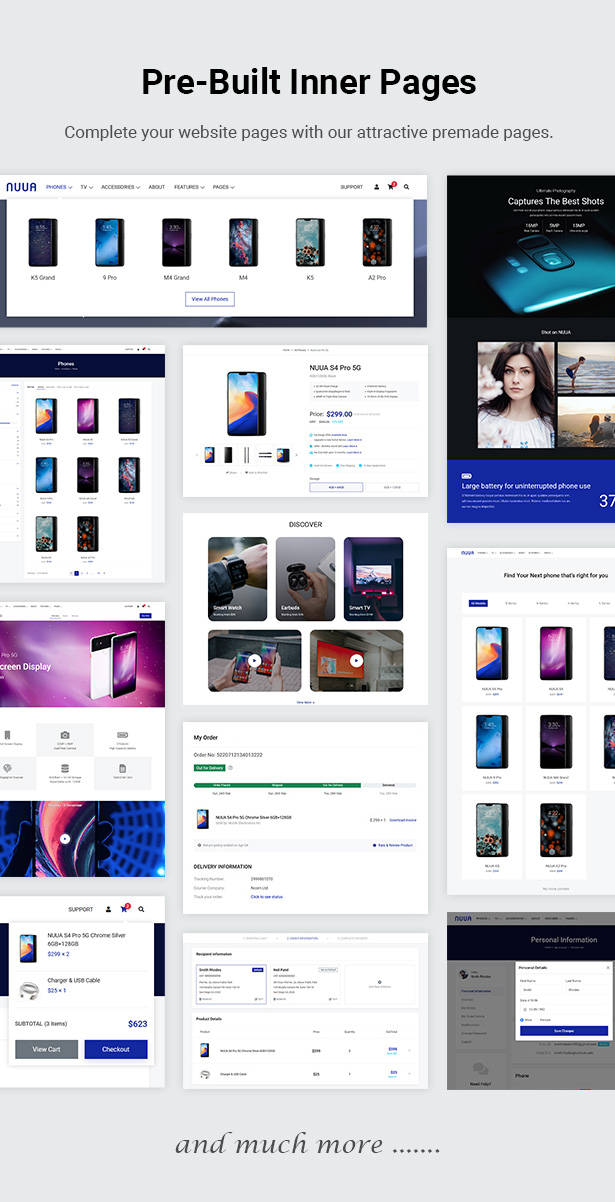This screenshot has width=615, height=1202.
Task: Click the user account icon in the top navbar
Action: [x=376, y=187]
